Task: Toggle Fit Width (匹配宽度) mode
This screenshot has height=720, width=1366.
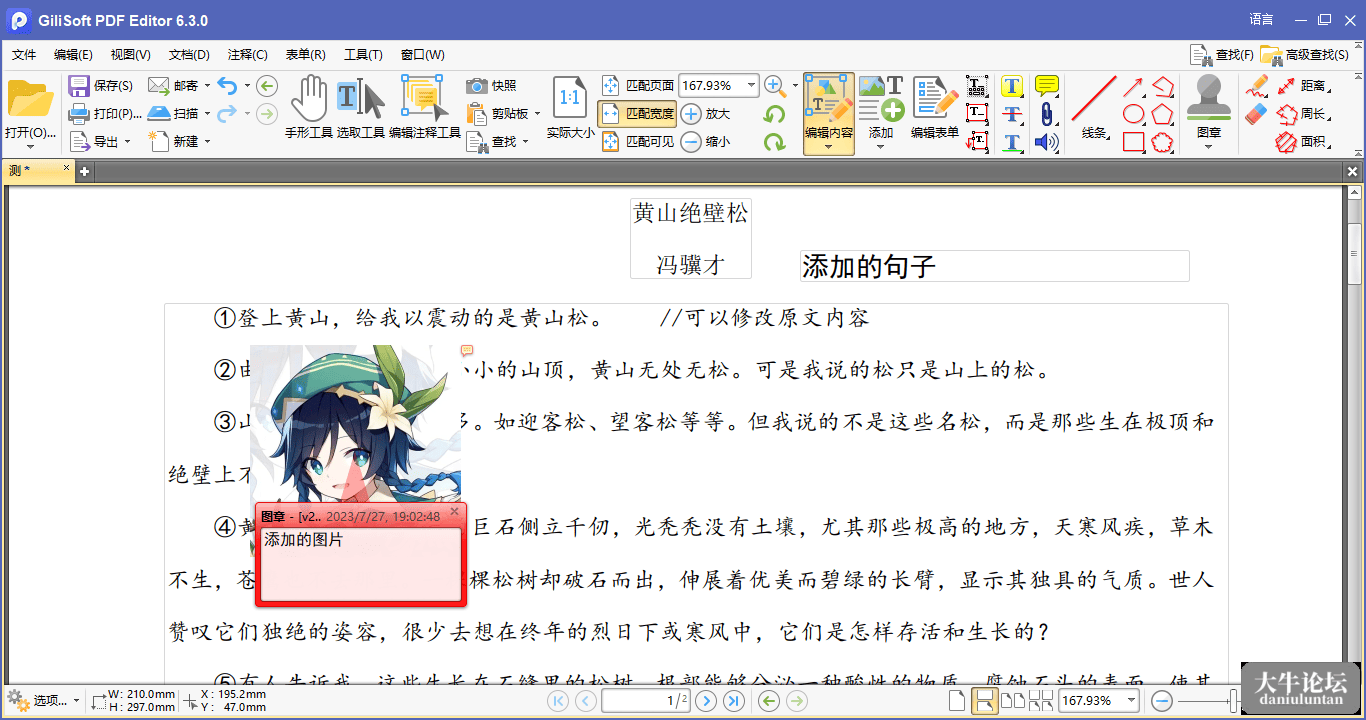Action: (638, 114)
